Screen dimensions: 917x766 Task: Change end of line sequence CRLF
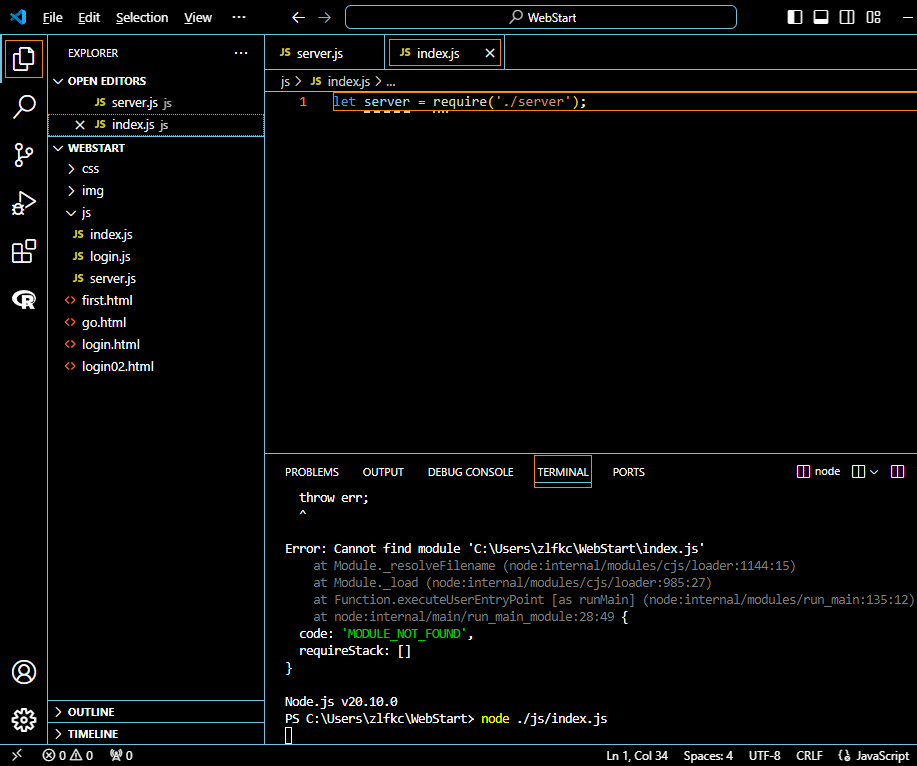coord(809,755)
